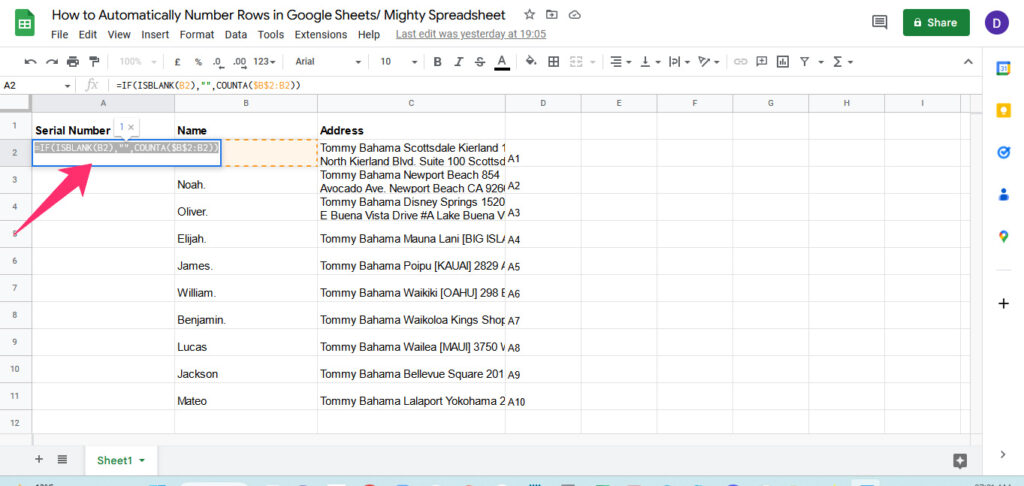Viewport: 1024px width, 486px height.
Task: Open the all sheets list icon
Action: pos(62,459)
